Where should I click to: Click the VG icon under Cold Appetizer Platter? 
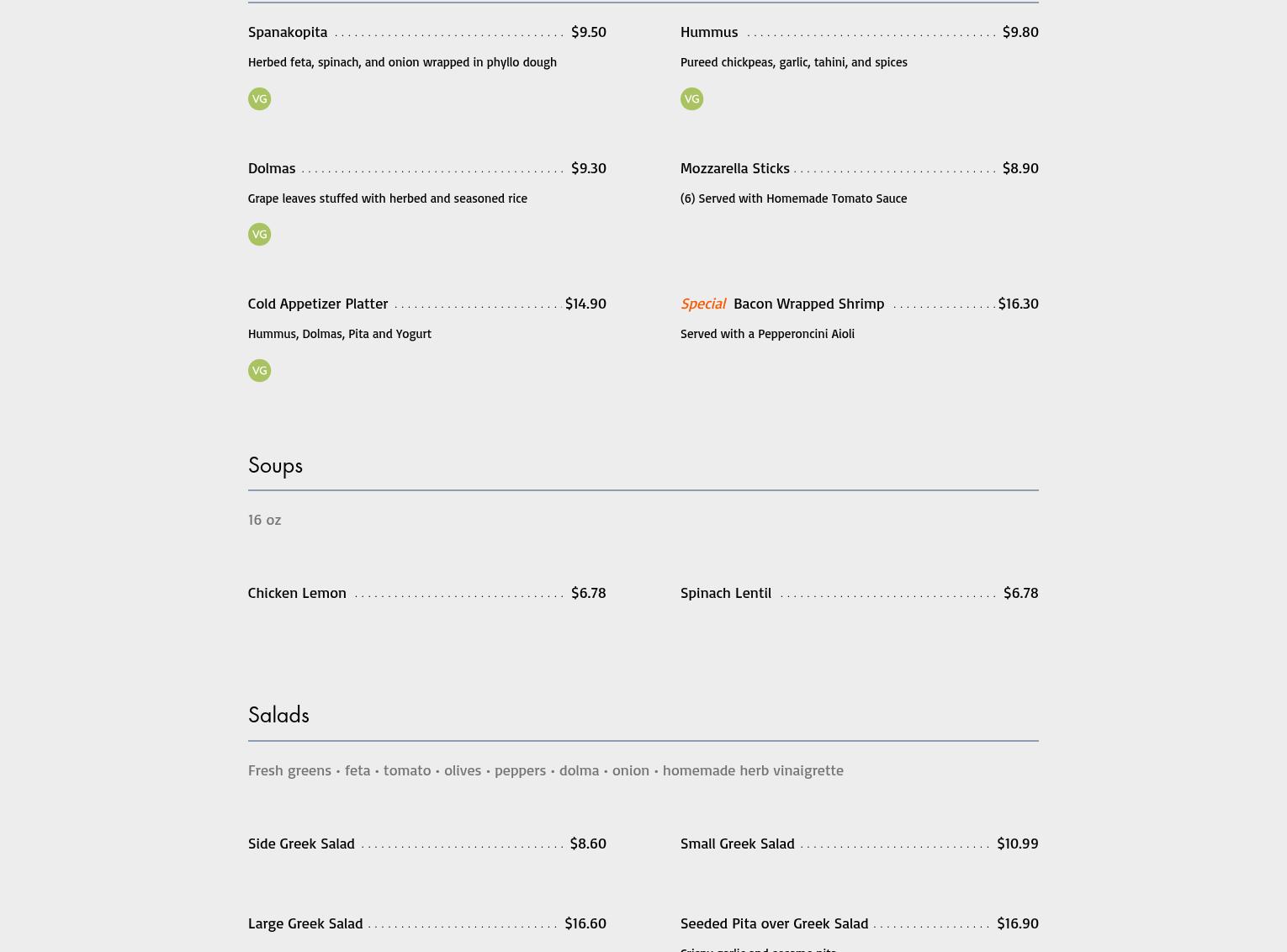coord(259,371)
